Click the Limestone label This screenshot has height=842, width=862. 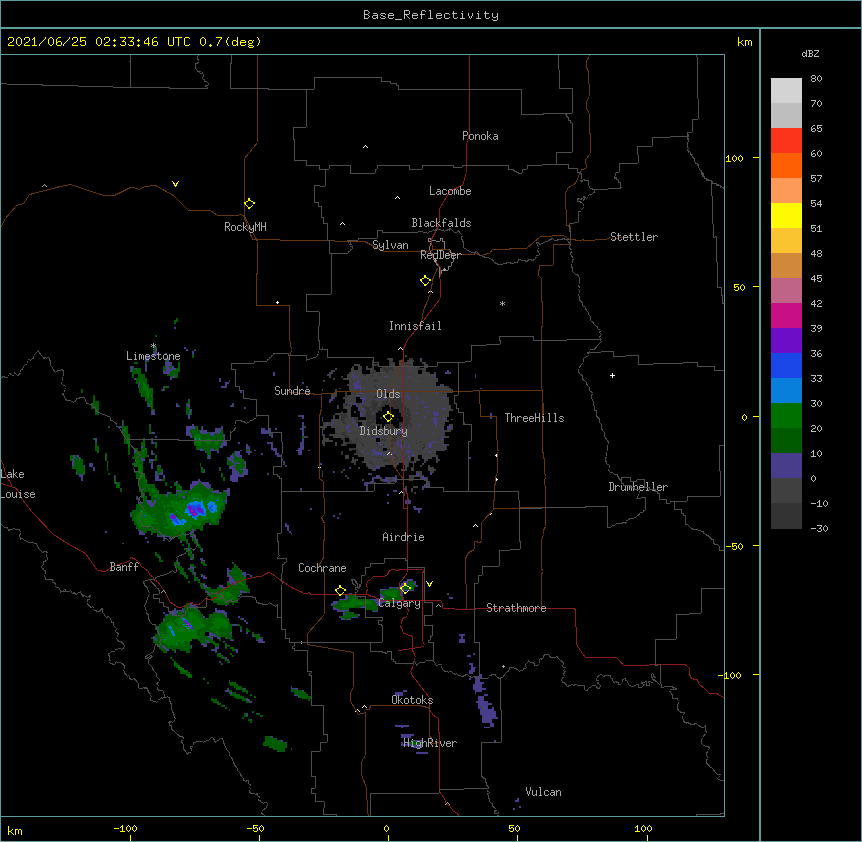point(153,356)
